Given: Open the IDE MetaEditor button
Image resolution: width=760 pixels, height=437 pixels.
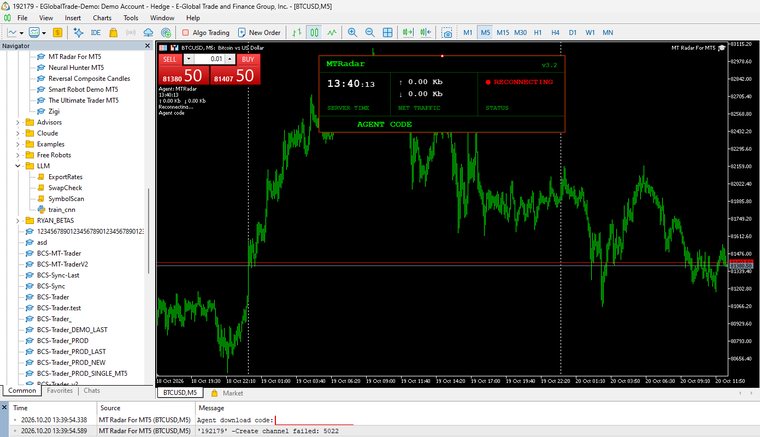Looking at the screenshot, I should click(x=95, y=32).
